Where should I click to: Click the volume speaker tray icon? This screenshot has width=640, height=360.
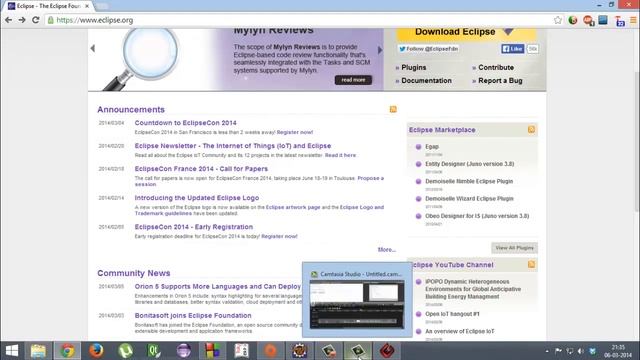(580, 351)
